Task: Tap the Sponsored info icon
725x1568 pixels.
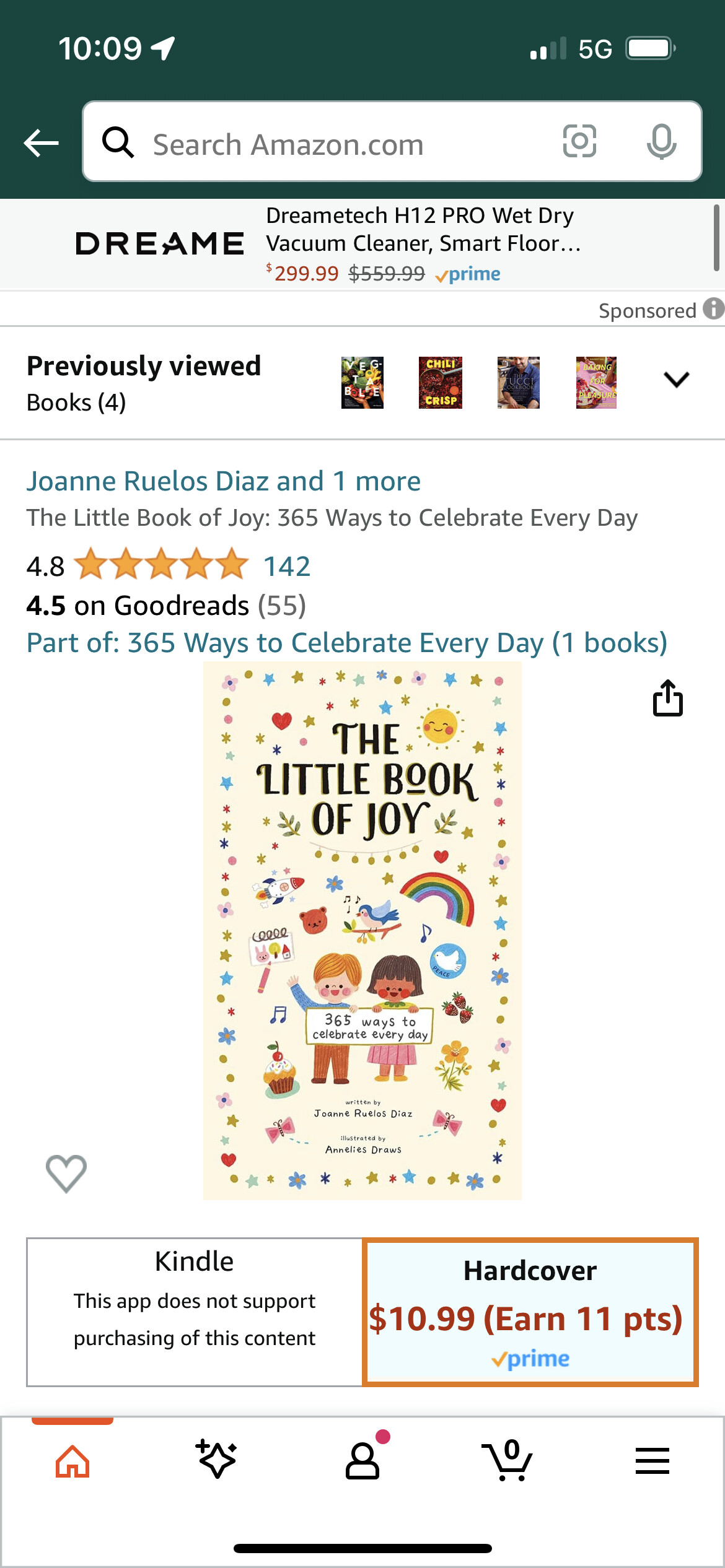Action: (714, 308)
